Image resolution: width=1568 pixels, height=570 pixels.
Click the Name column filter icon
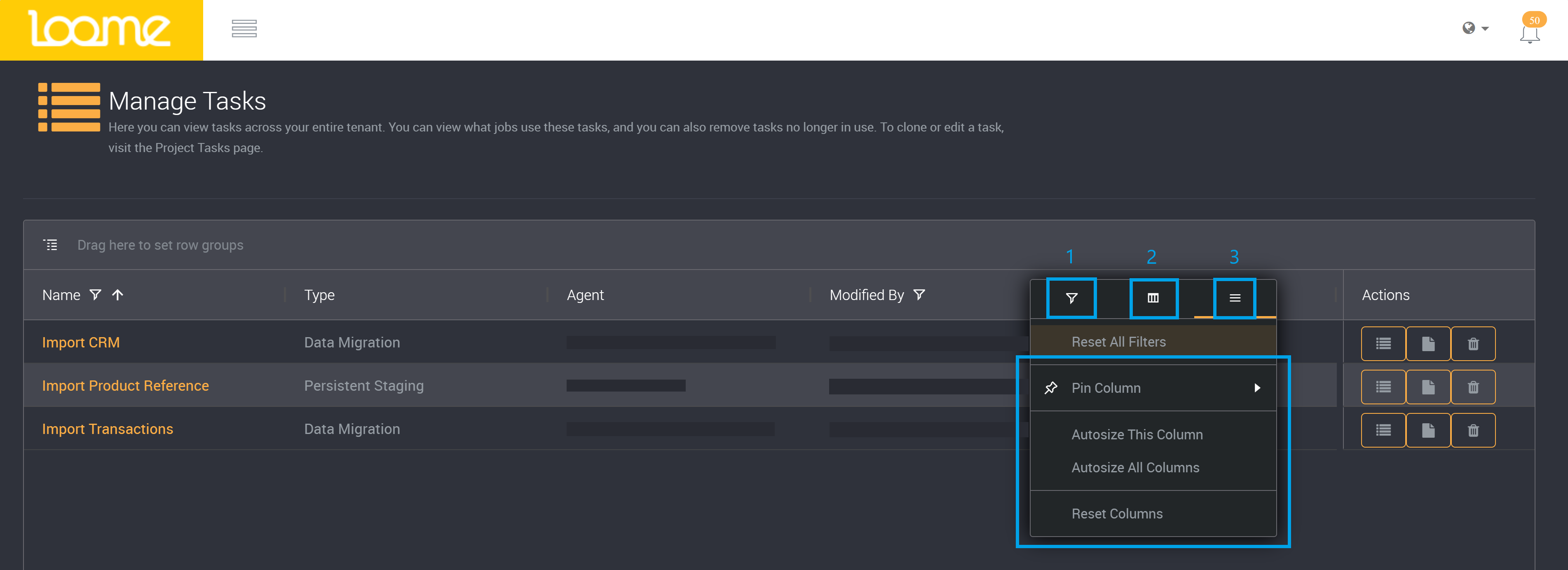[x=96, y=295]
